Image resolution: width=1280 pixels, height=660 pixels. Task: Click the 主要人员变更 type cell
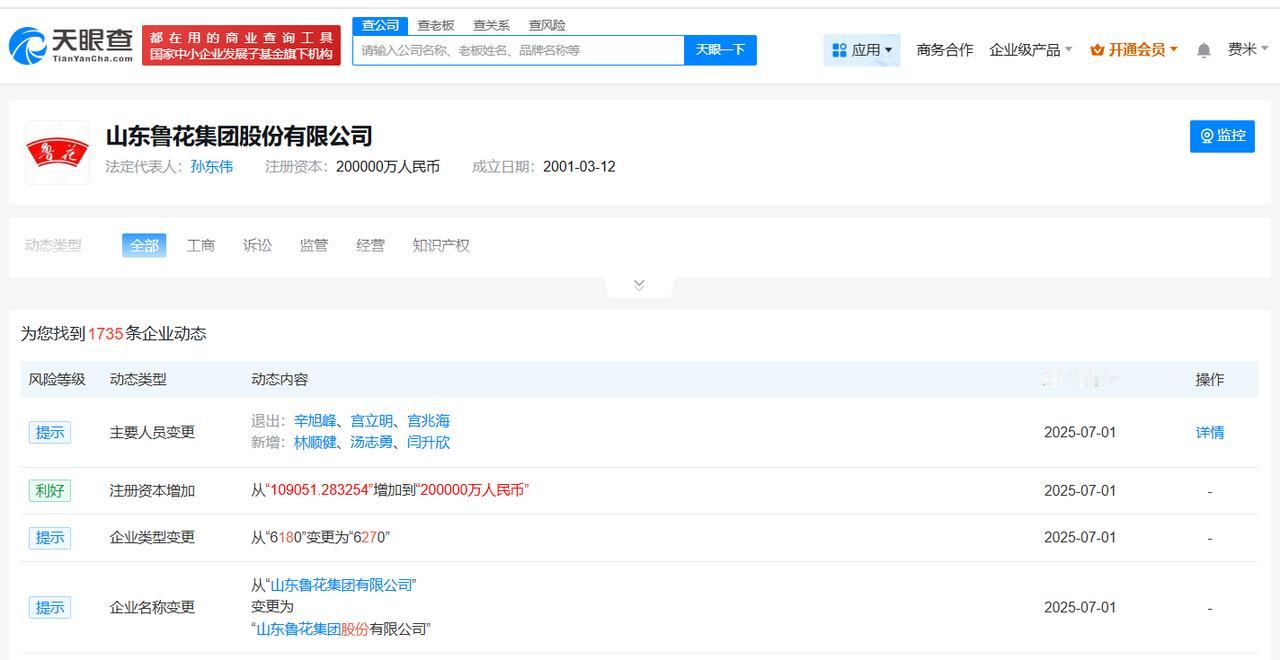152,433
